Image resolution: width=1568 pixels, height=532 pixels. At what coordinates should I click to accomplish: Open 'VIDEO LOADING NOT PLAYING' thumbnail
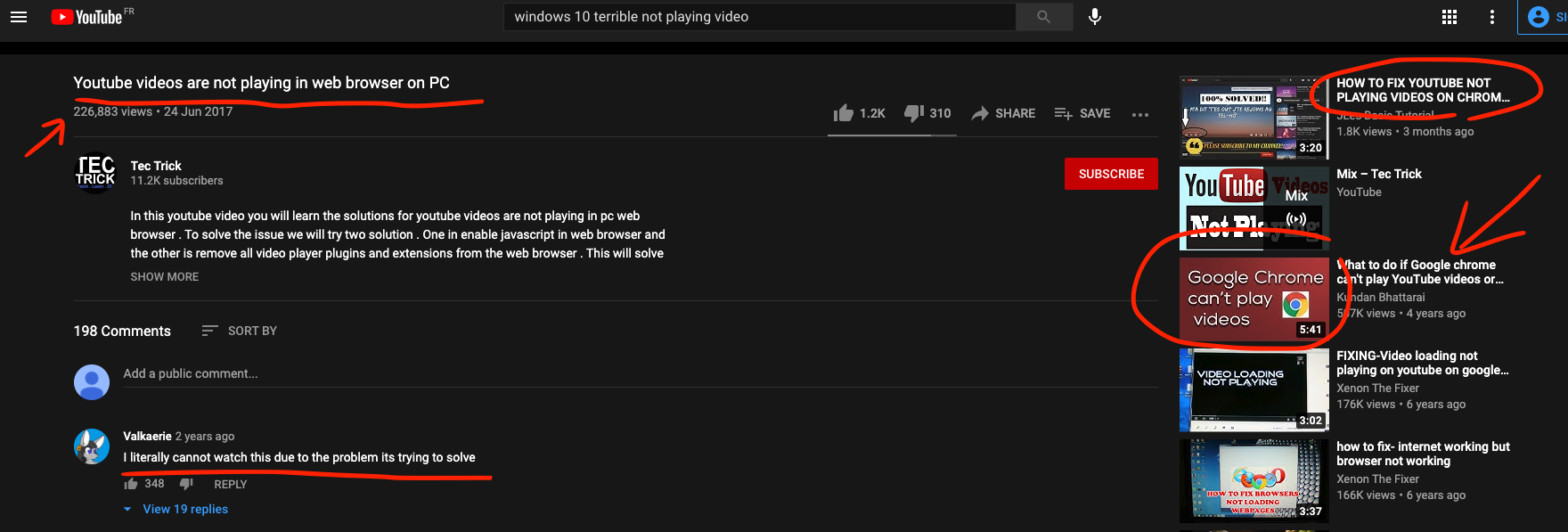tap(1254, 390)
